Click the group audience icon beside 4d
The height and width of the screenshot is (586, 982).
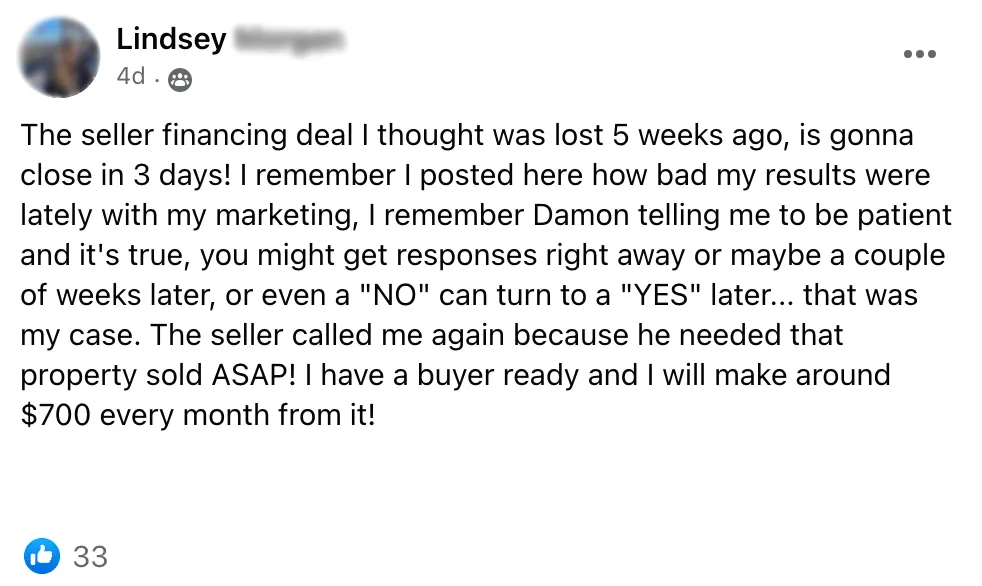point(179,79)
